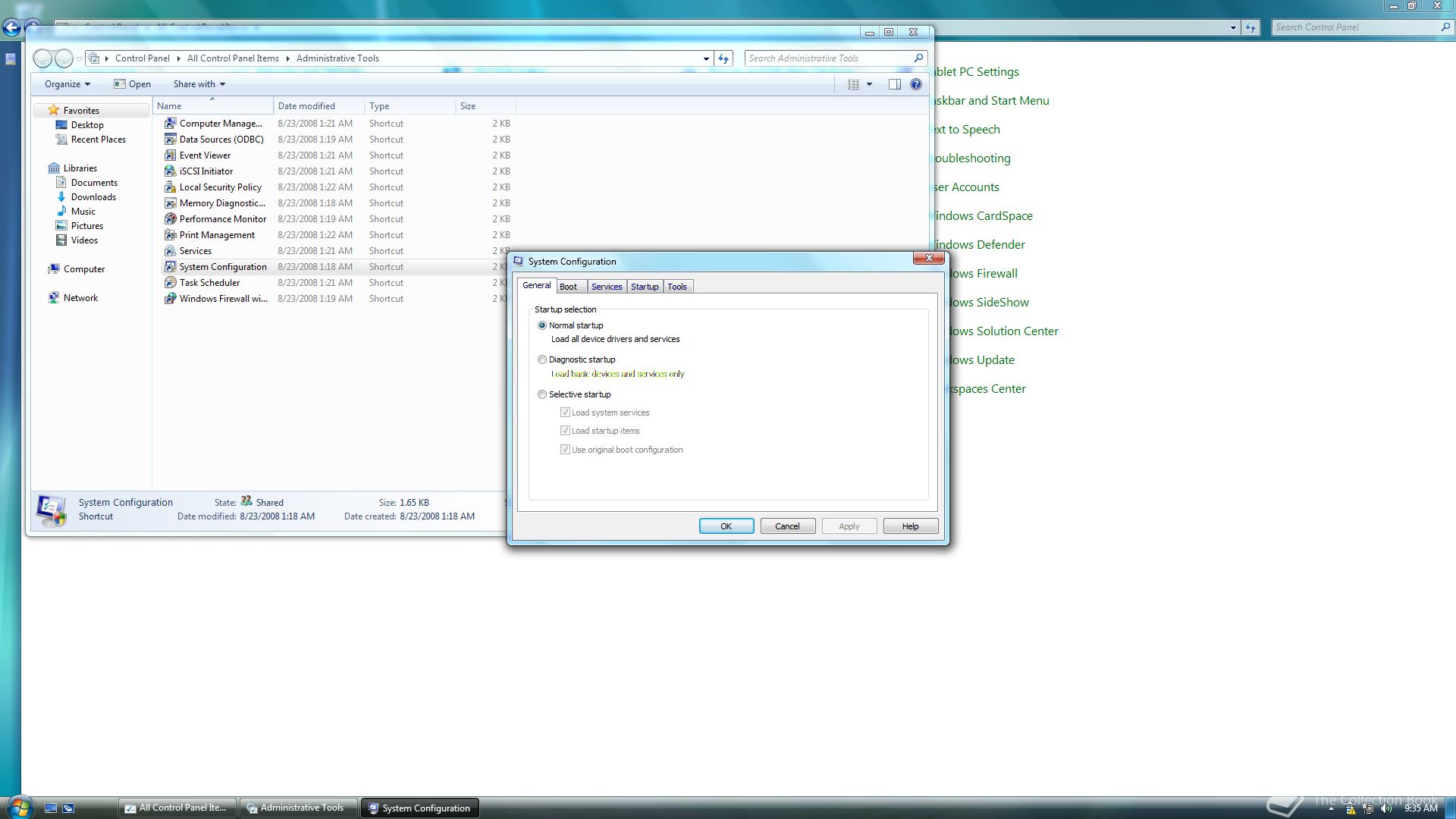Click the Back arrow in Administrative Tools
Screen dimensions: 1456x819
click(x=43, y=58)
